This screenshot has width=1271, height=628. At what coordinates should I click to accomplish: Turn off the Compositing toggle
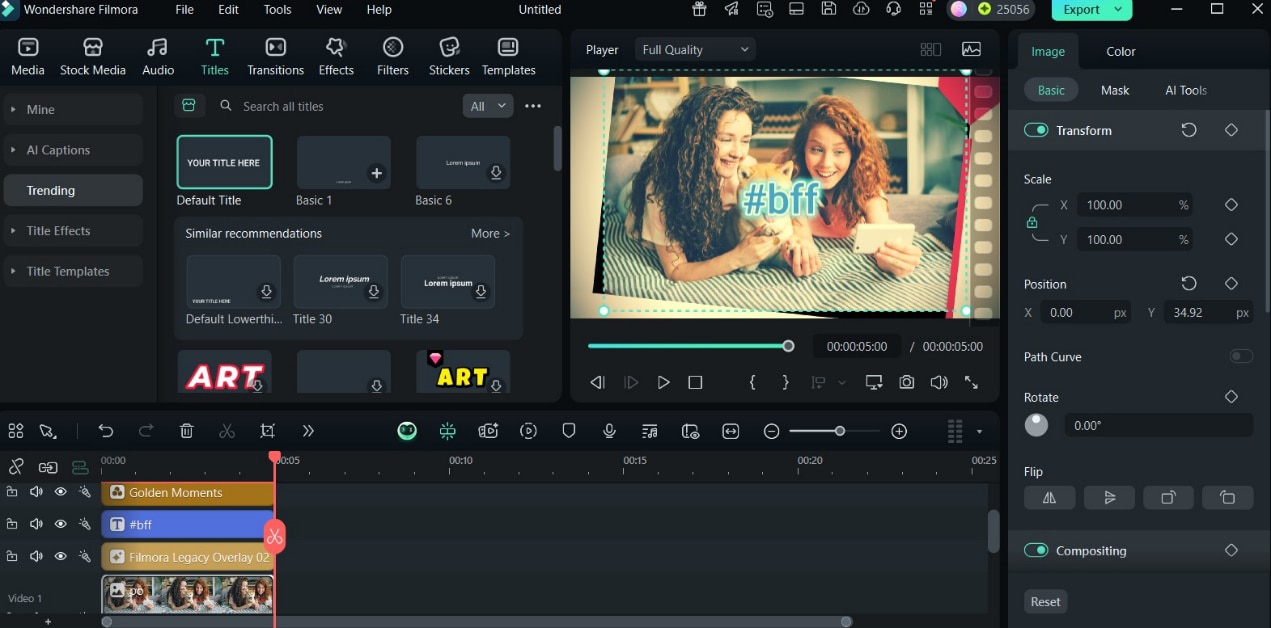tap(1036, 550)
